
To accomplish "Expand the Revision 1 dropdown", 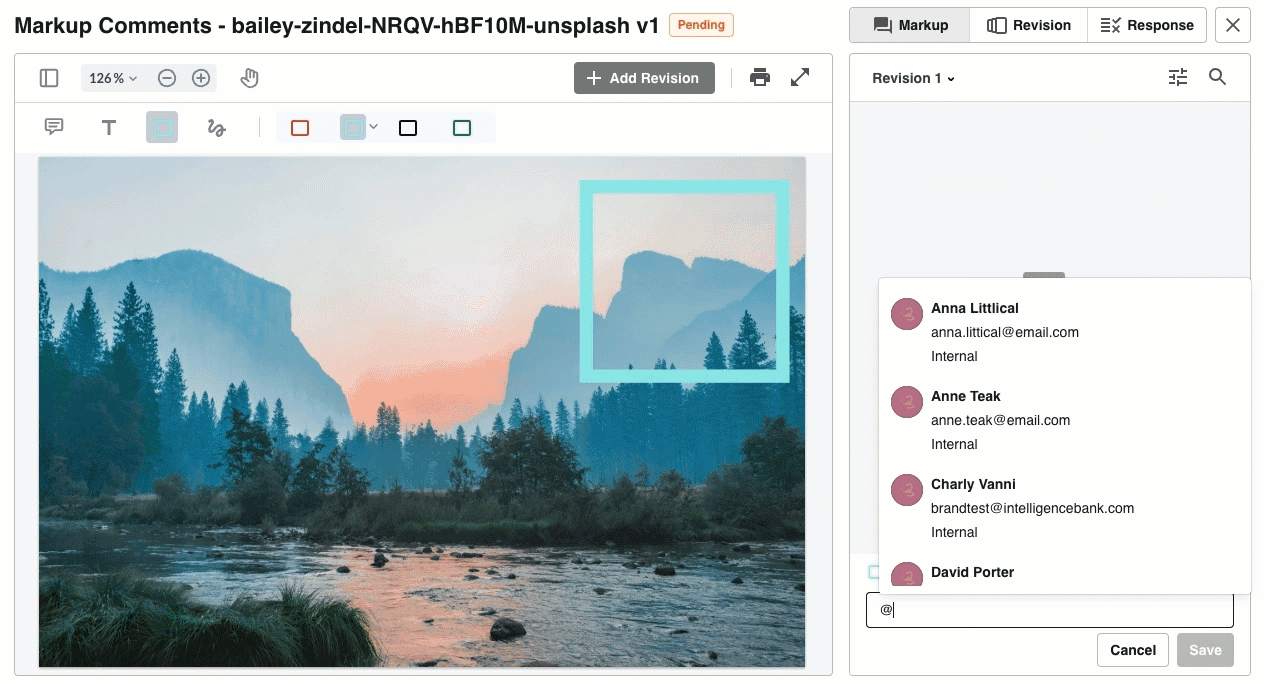I will click(913, 78).
